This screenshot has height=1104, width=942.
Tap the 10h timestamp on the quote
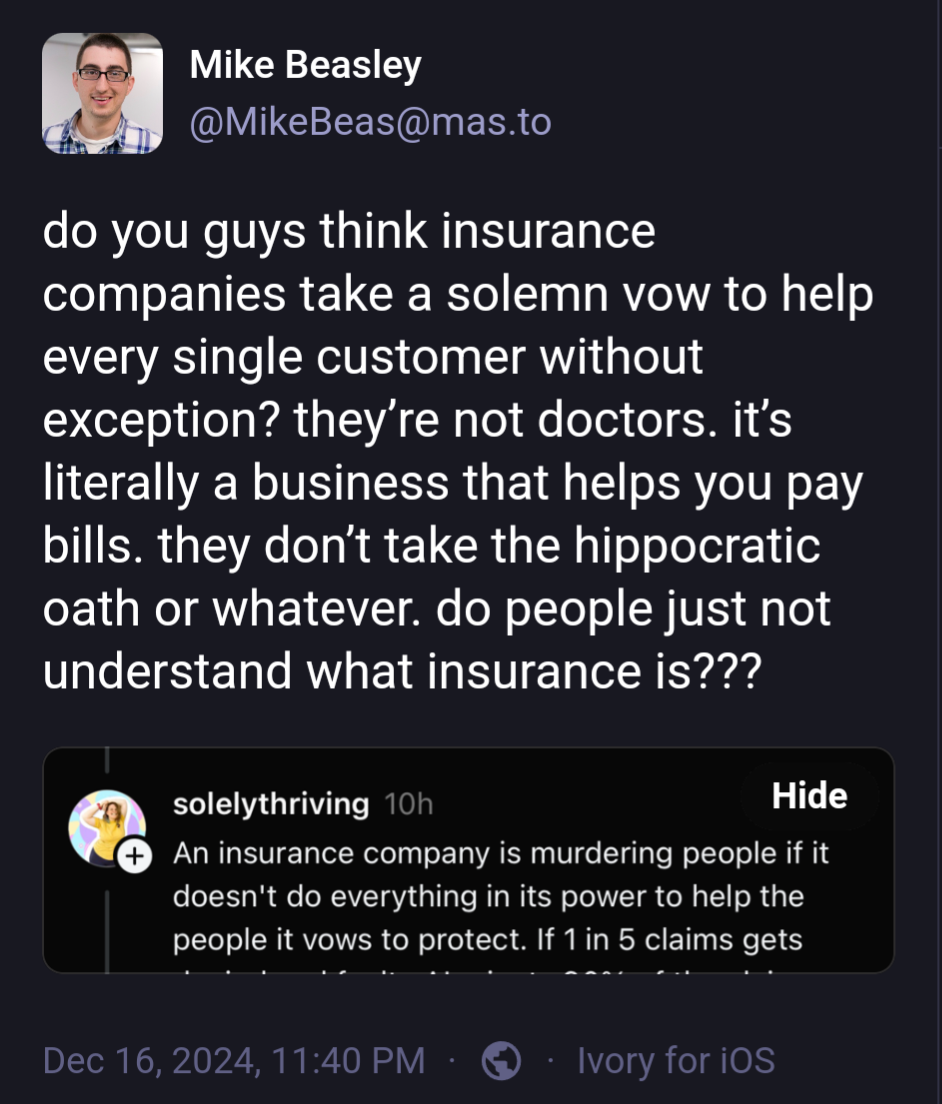[409, 805]
